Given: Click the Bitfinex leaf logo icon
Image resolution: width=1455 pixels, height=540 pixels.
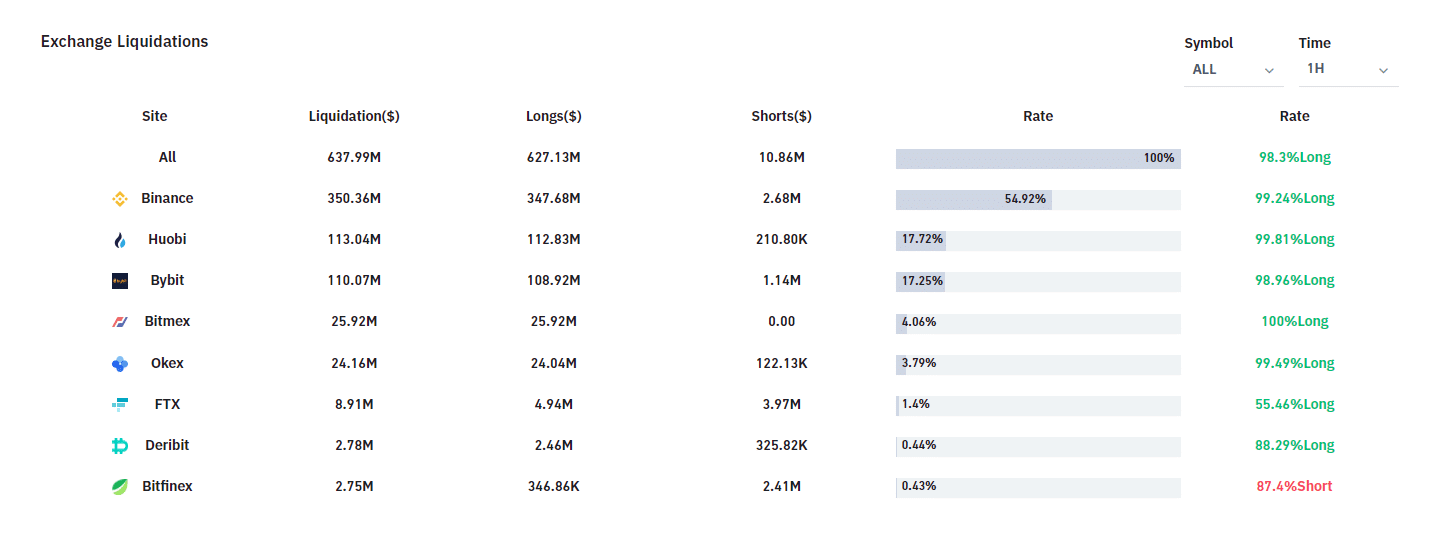Looking at the screenshot, I should click(x=120, y=487).
